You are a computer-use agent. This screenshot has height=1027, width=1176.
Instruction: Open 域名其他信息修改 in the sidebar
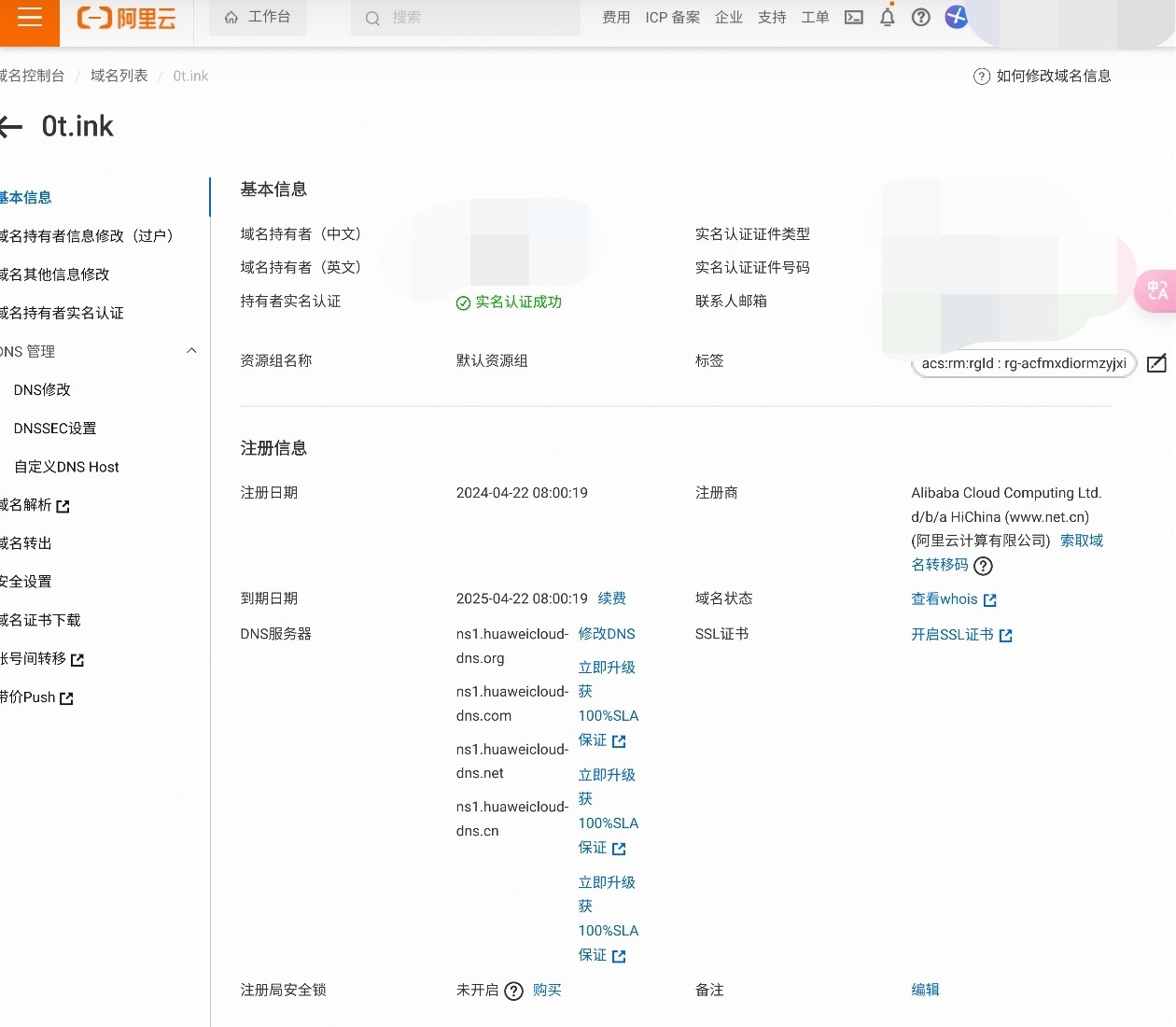pos(55,274)
